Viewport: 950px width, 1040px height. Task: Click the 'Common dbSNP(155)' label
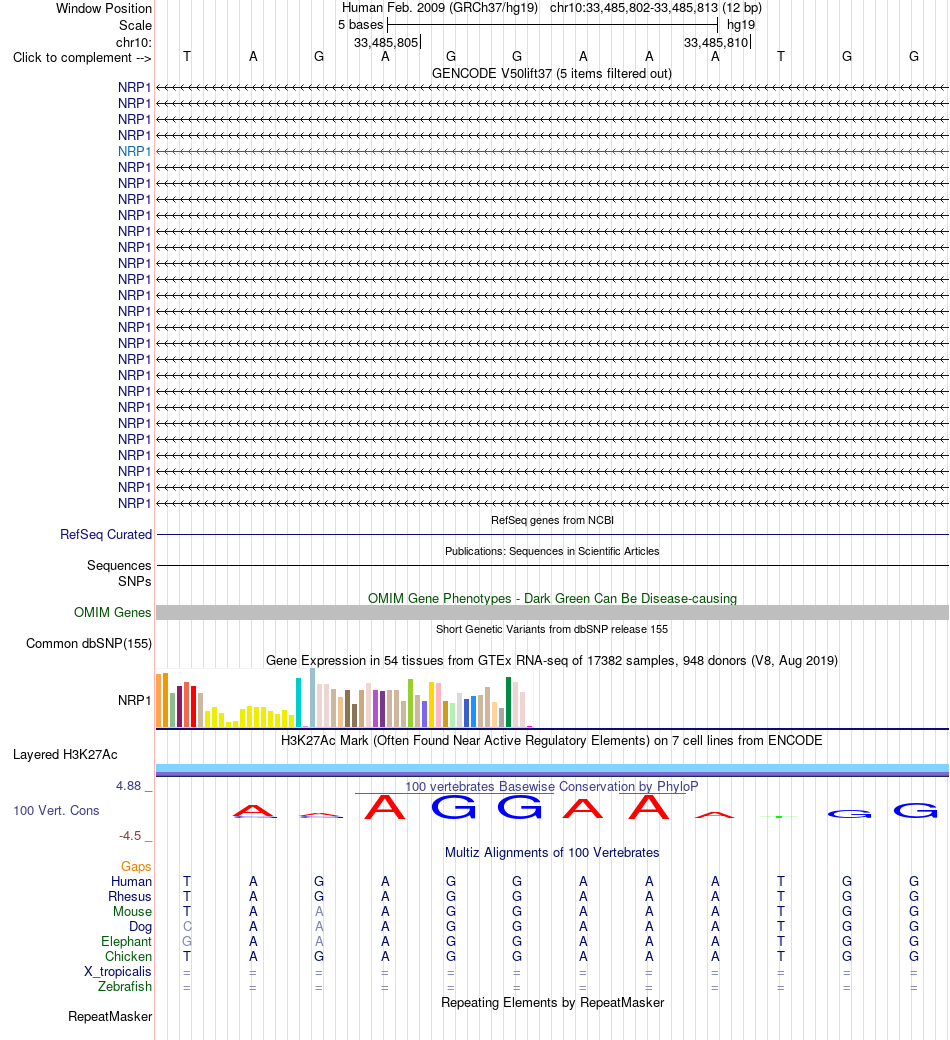tap(89, 643)
